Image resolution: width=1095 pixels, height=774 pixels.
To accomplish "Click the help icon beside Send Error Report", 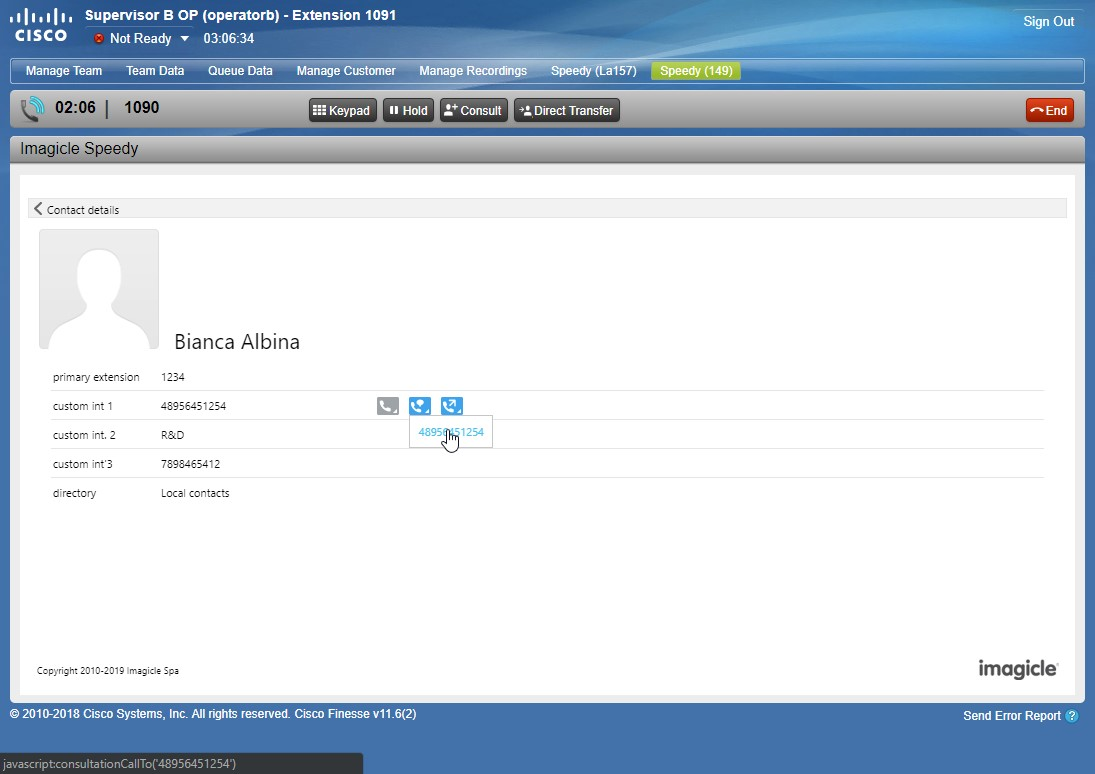I will [1072, 716].
